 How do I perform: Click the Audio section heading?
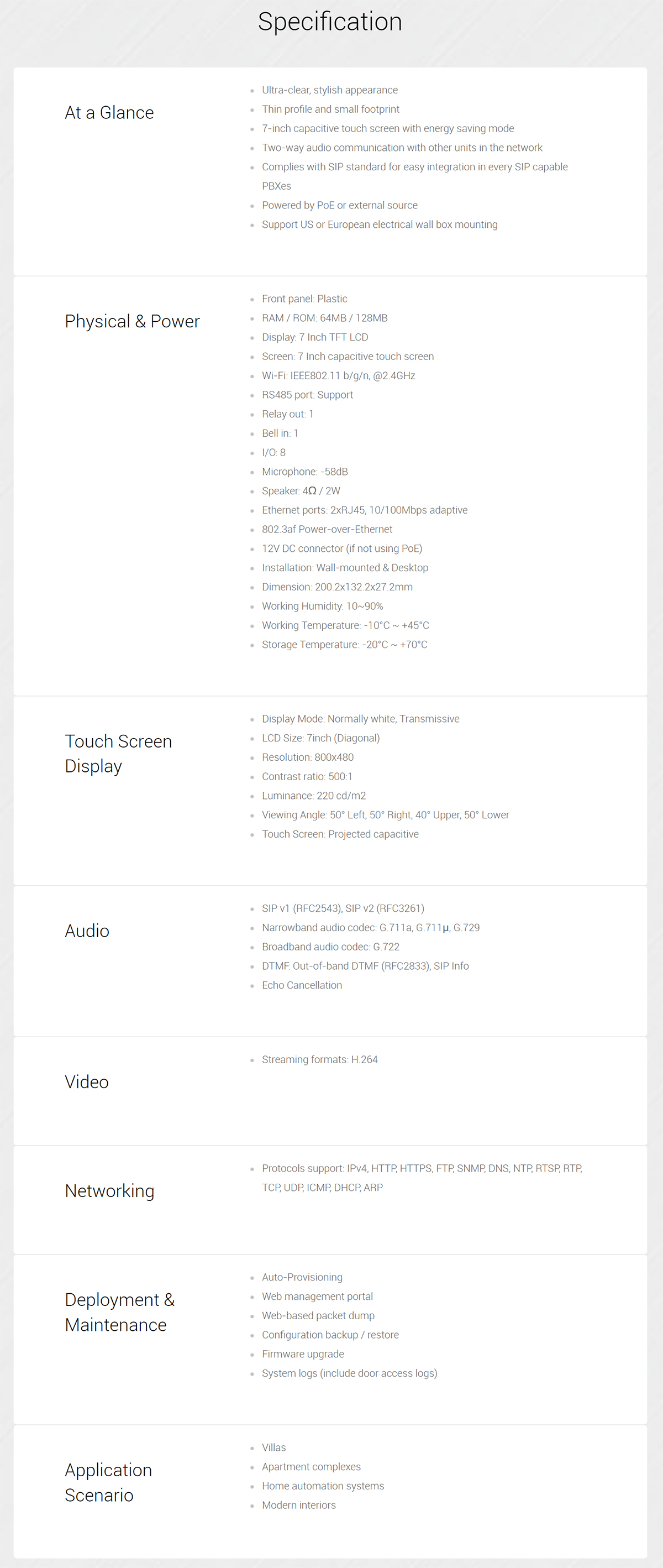87,931
